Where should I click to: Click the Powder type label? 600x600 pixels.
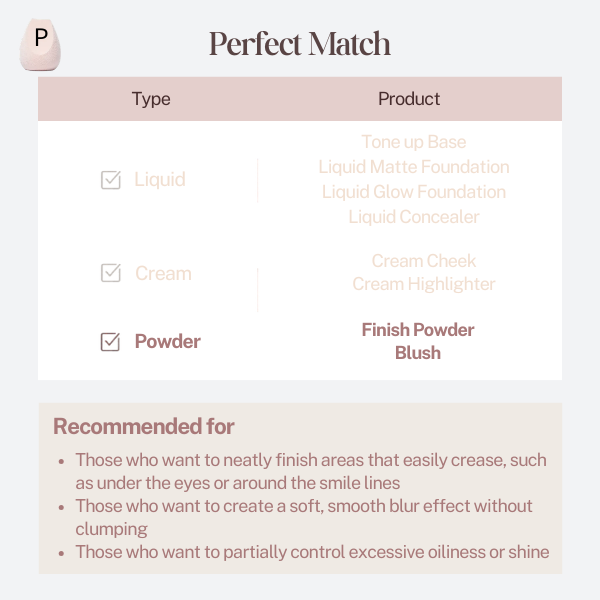168,341
